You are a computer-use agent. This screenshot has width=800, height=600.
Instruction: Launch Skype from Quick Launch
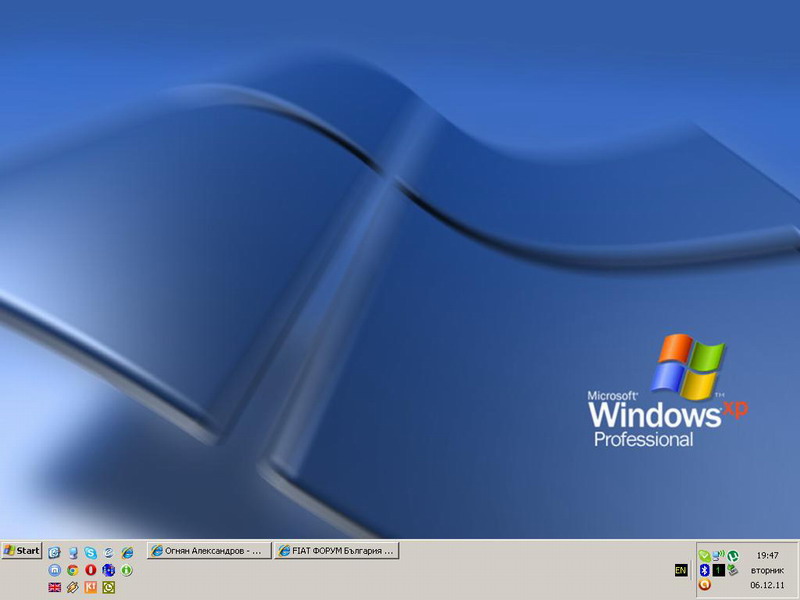pos(91,552)
